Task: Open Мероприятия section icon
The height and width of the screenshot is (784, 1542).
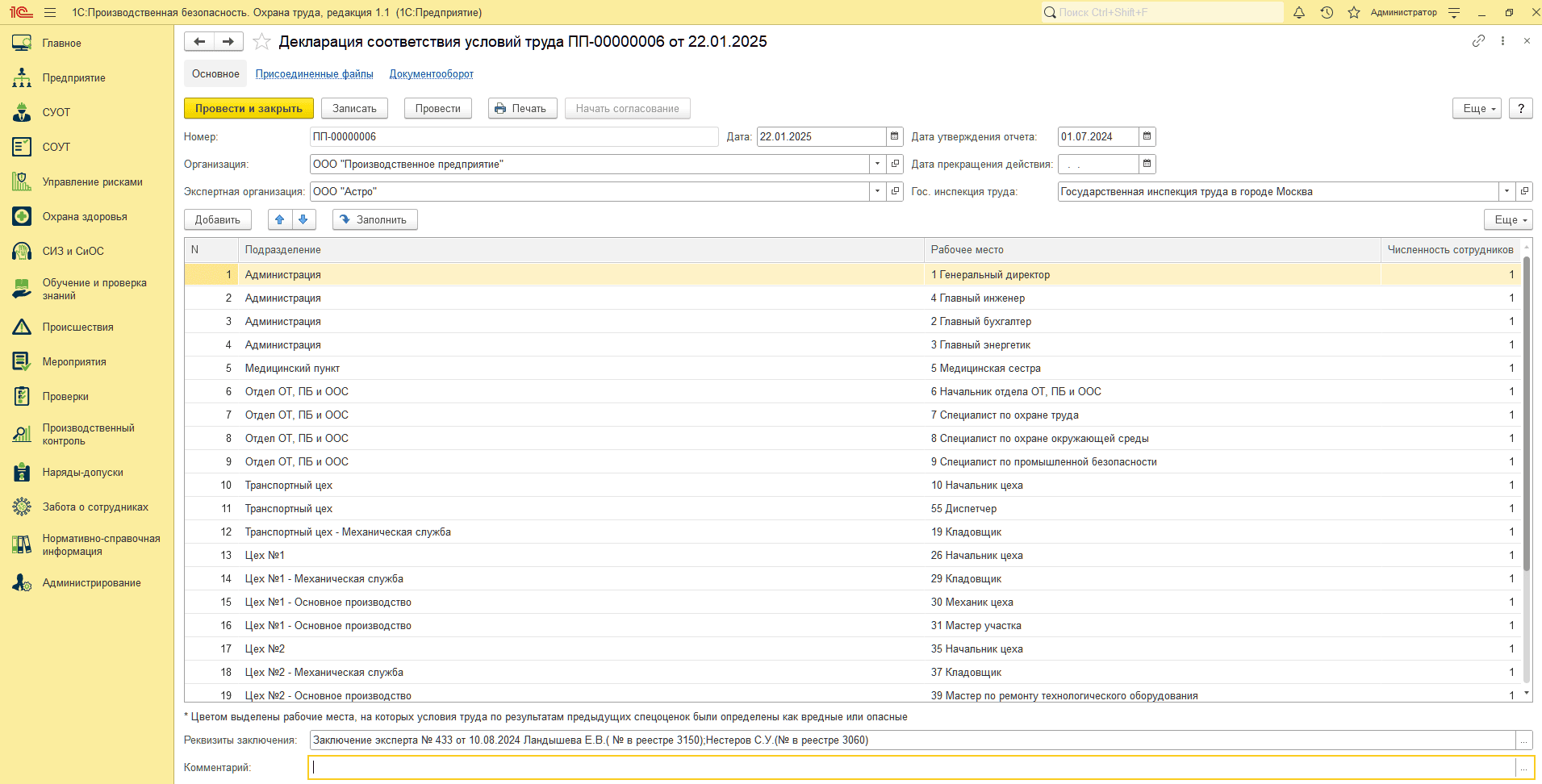Action: point(22,362)
